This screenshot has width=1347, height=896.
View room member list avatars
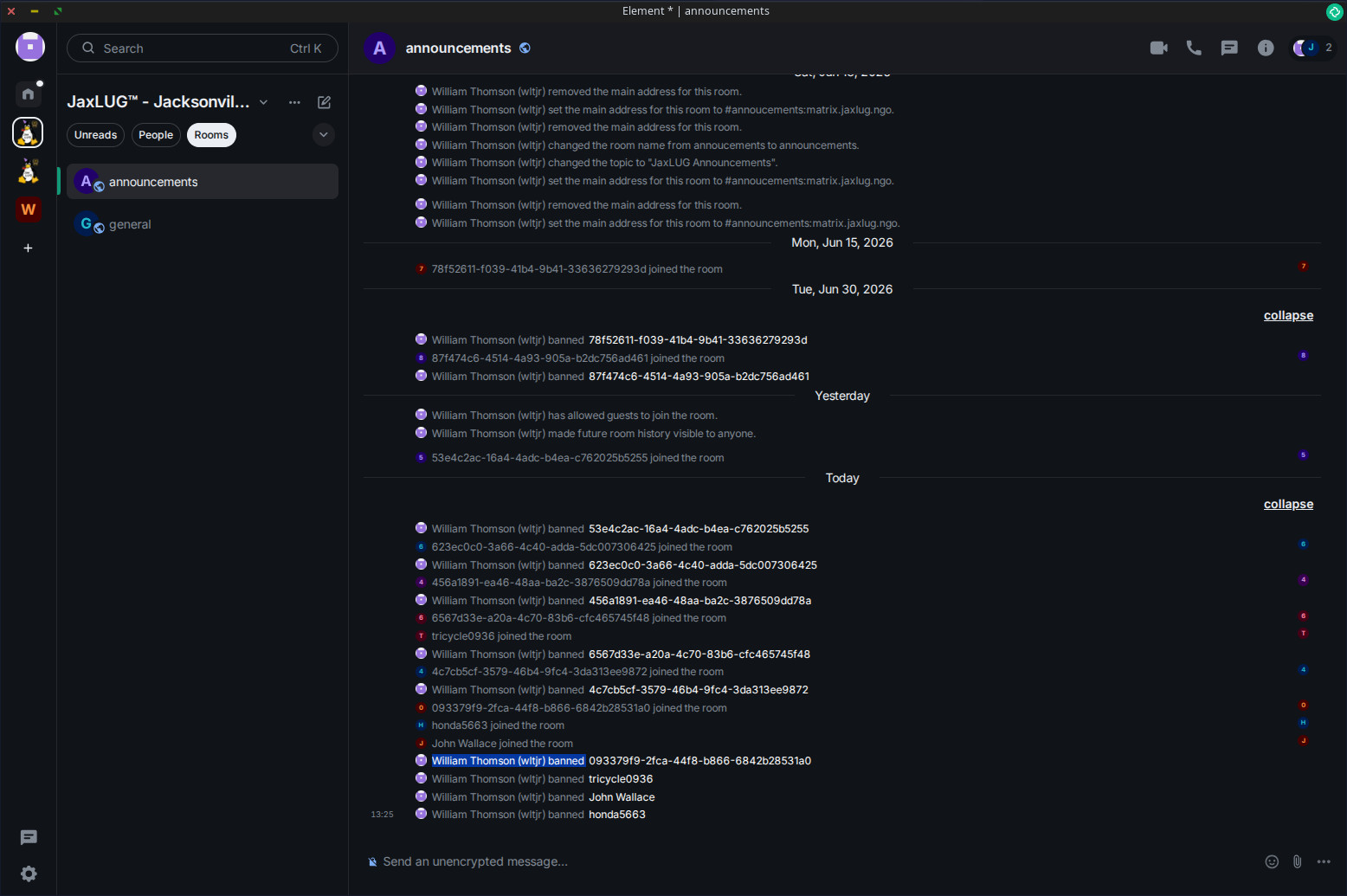click(x=1313, y=48)
